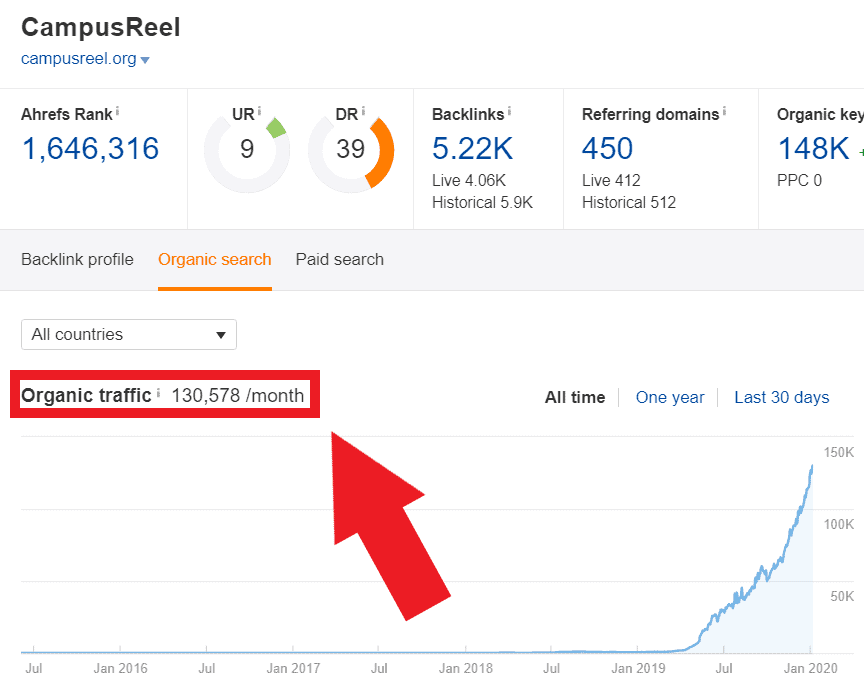Open the 148K organic keywords report
Viewport: 864px width, 686px height.
click(x=813, y=148)
